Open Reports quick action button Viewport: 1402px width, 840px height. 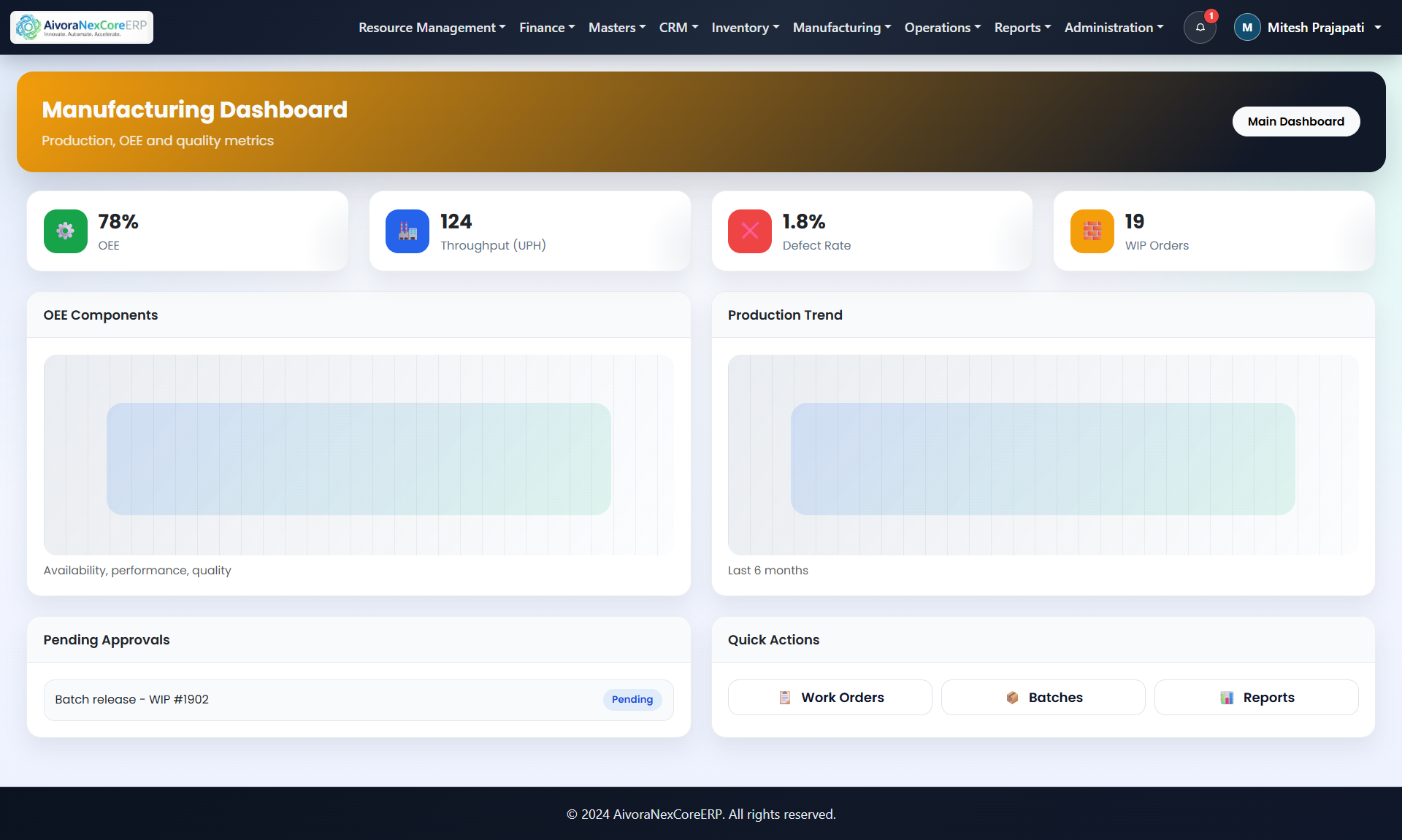1257,698
